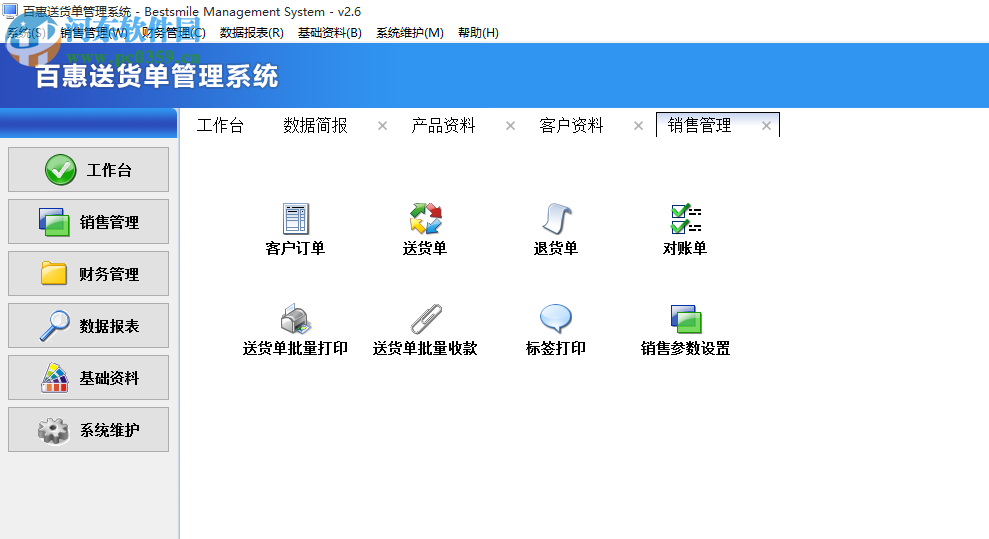Close the 数据简报 tab
This screenshot has height=539, width=989.
click(x=382, y=126)
